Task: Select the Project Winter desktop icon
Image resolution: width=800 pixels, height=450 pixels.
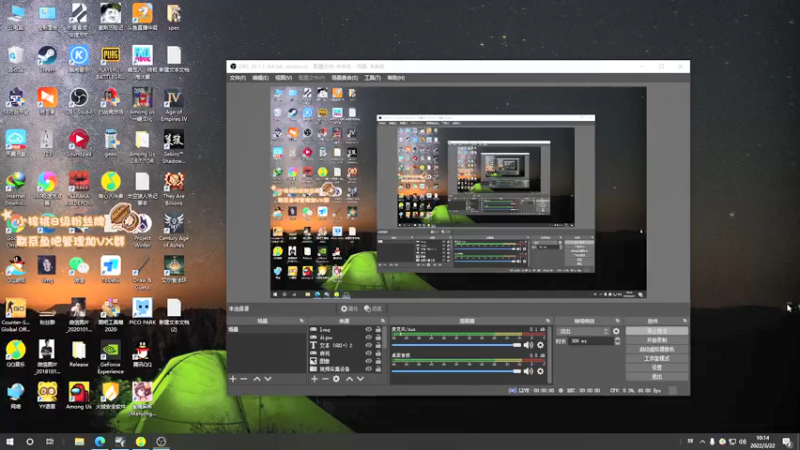Action: 142,231
